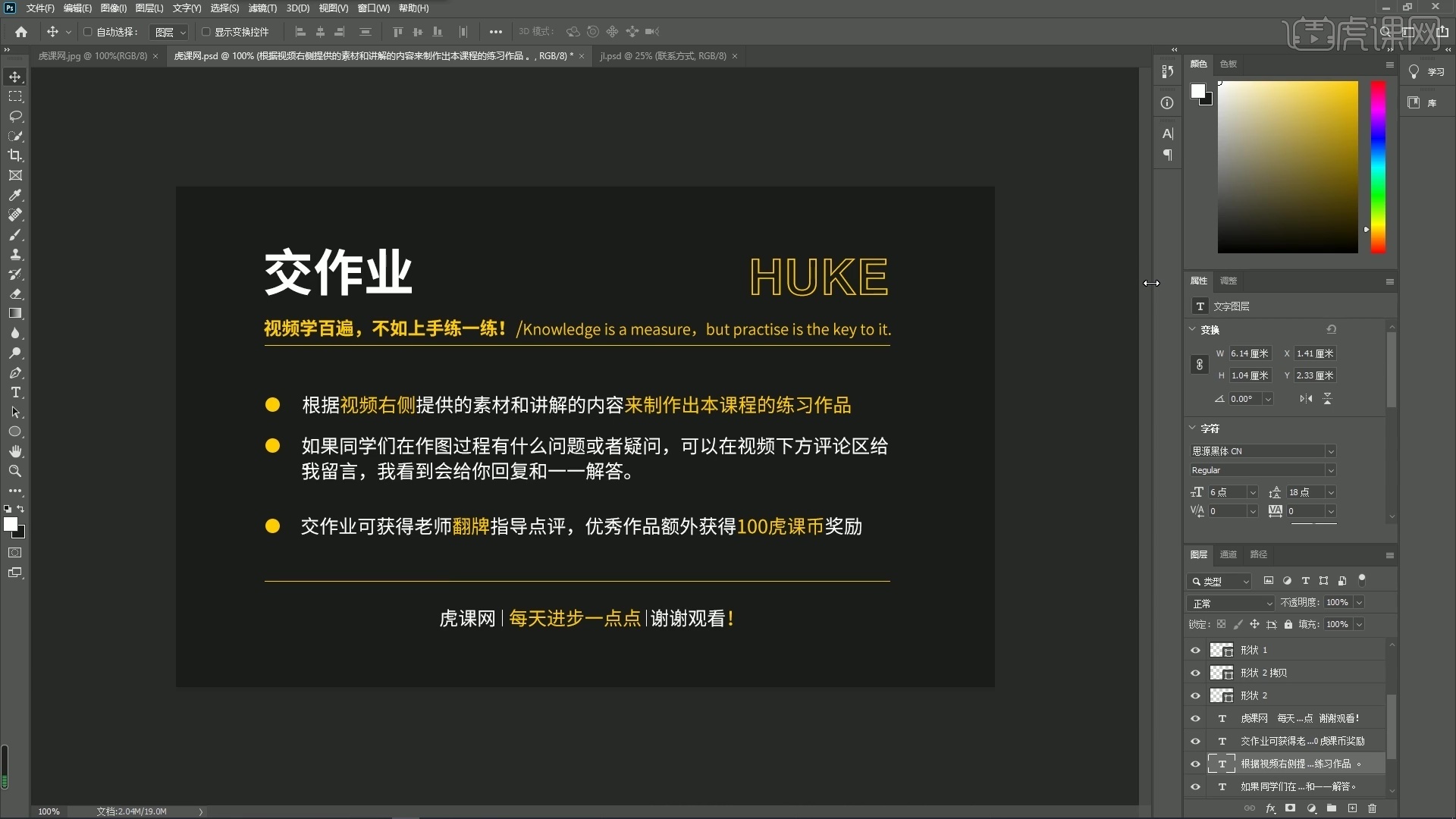Viewport: 1456px width, 819px height.
Task: Open the 库 libraries panel button
Action: tap(1423, 102)
